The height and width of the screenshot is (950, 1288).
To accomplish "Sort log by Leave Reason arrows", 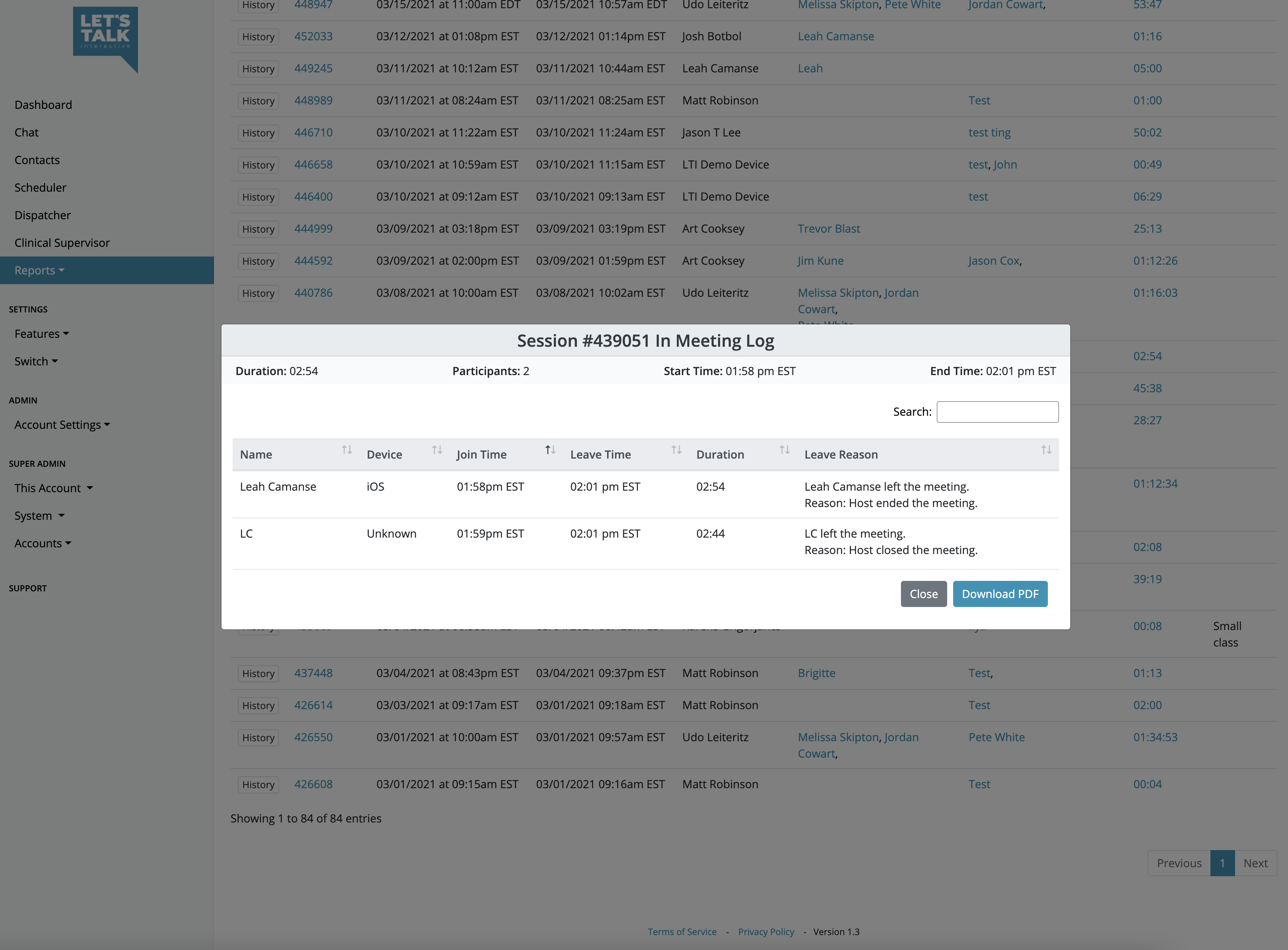I will coord(1046,450).
